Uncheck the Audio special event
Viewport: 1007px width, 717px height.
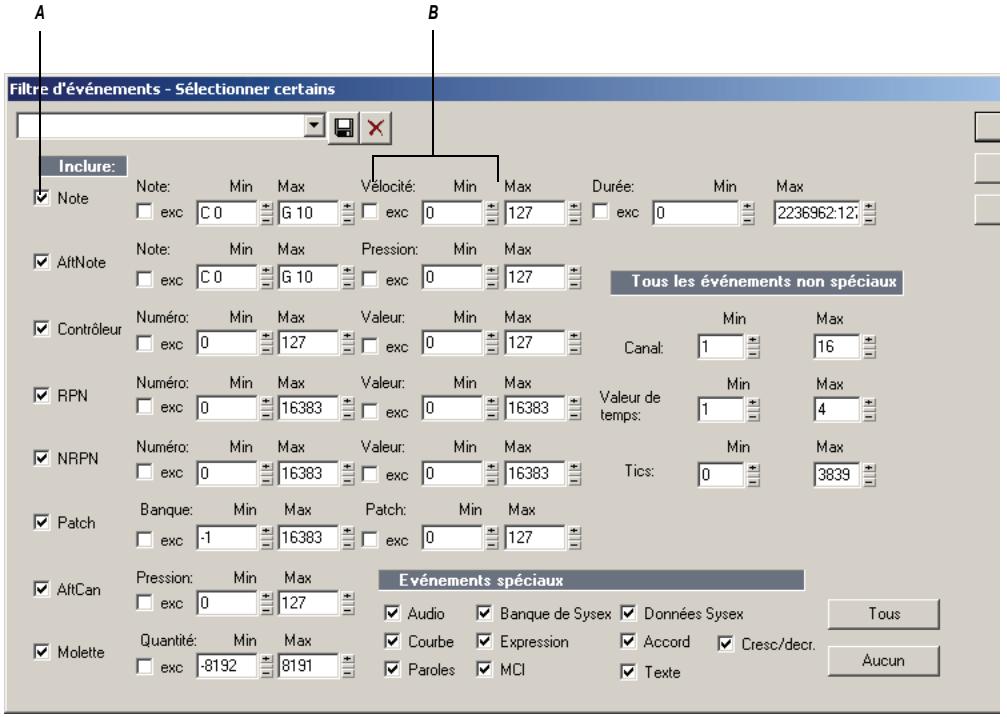[x=392, y=613]
